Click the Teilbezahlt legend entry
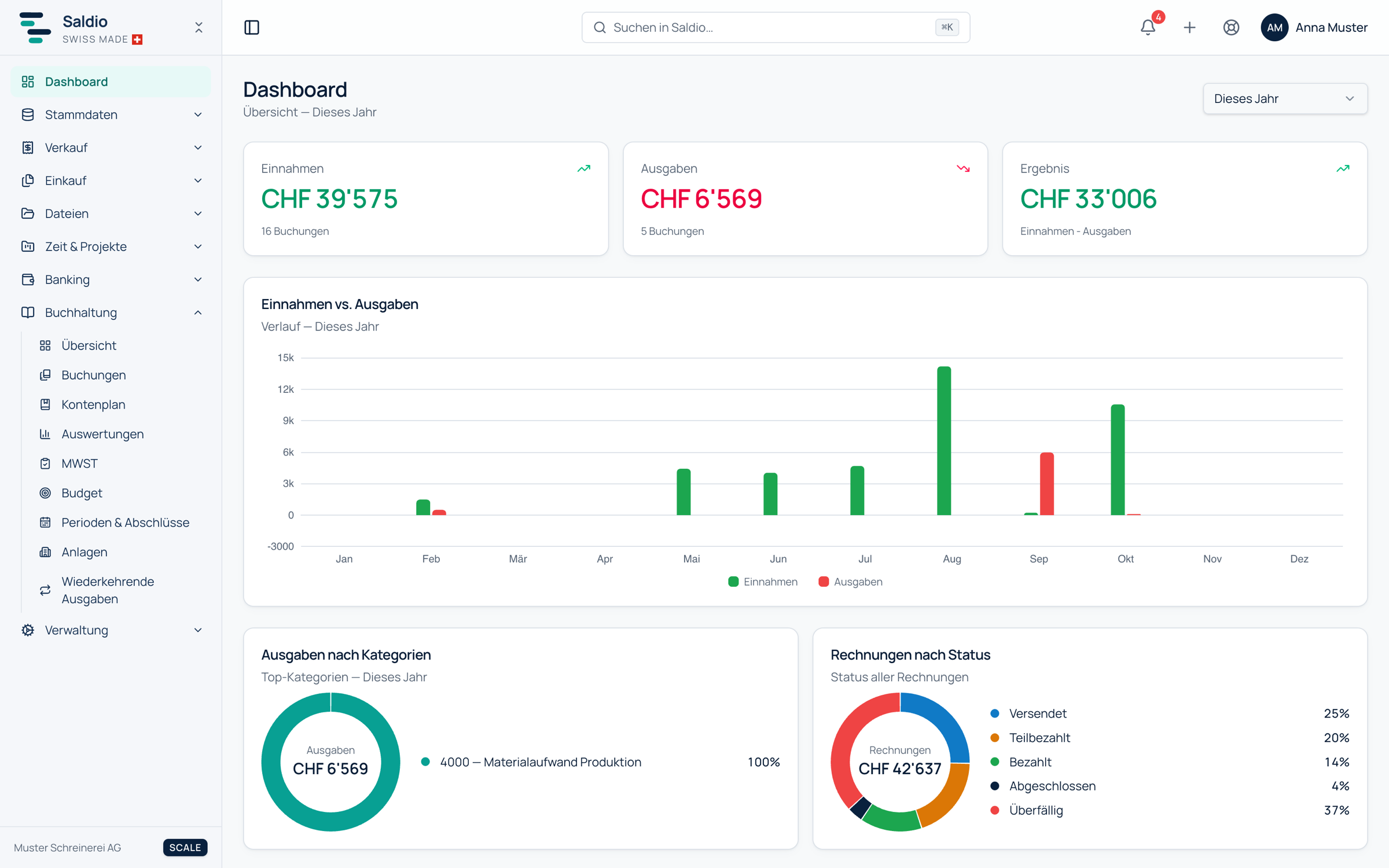The image size is (1389, 868). (1169, 738)
